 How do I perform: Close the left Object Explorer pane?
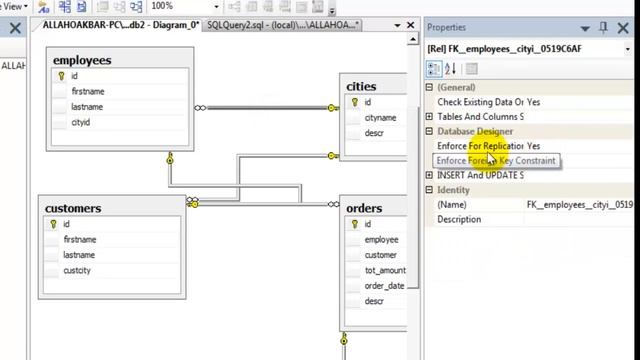coord(15,28)
